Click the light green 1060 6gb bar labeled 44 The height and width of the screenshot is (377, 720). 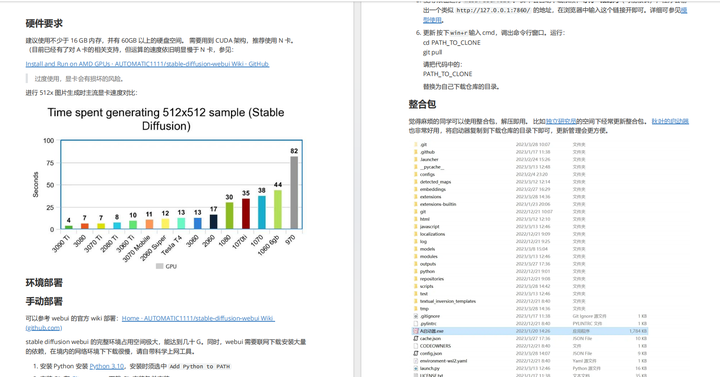pyautogui.click(x=278, y=209)
